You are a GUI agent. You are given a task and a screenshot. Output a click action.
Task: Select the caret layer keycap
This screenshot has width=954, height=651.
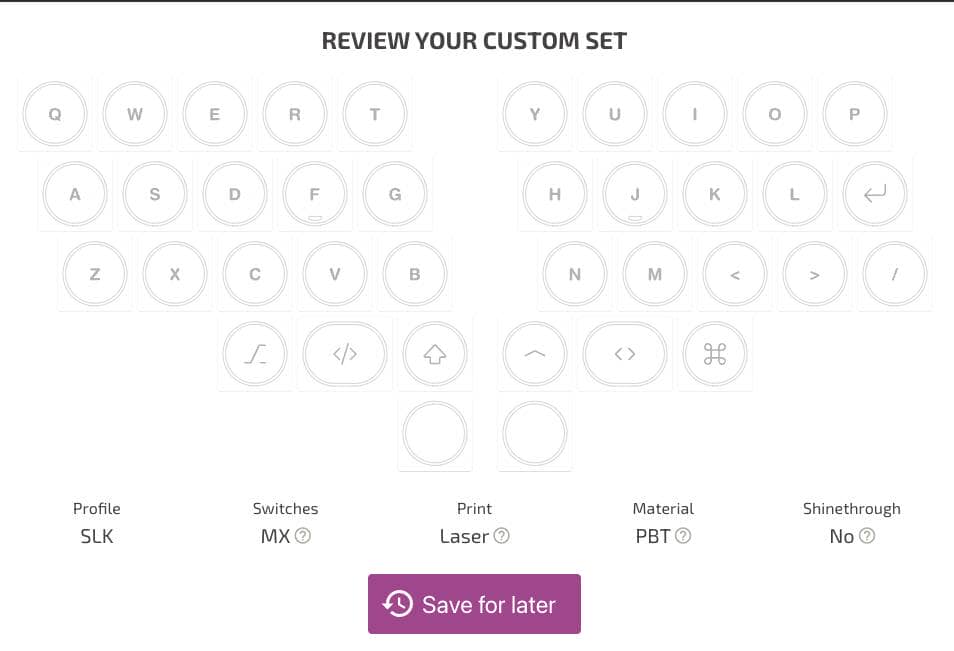click(x=535, y=354)
